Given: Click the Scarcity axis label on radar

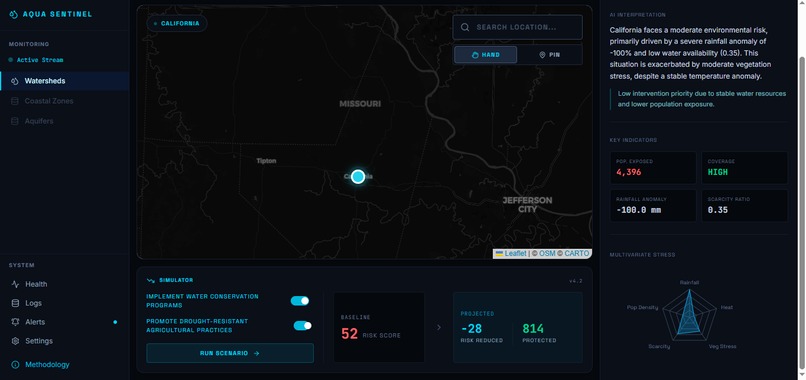Looking at the screenshot, I should point(659,346).
